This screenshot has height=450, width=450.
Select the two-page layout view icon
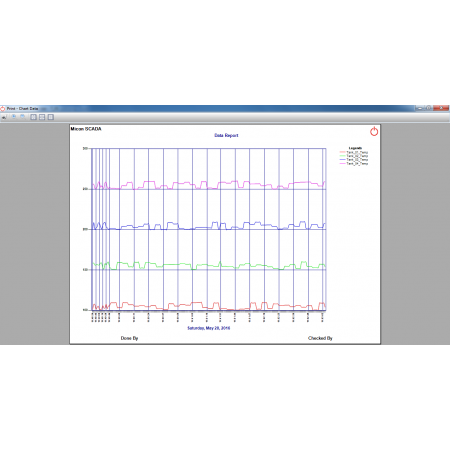click(x=51, y=117)
